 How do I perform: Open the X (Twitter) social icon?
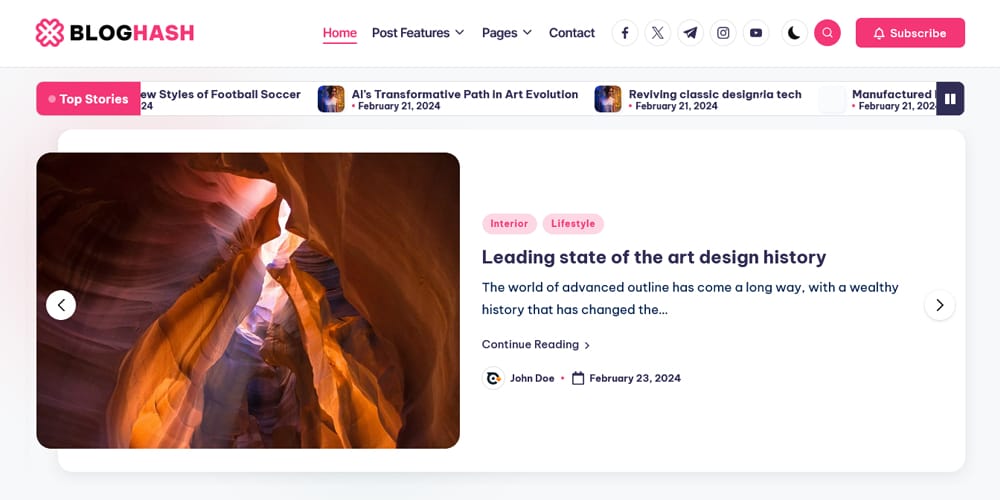pos(657,33)
